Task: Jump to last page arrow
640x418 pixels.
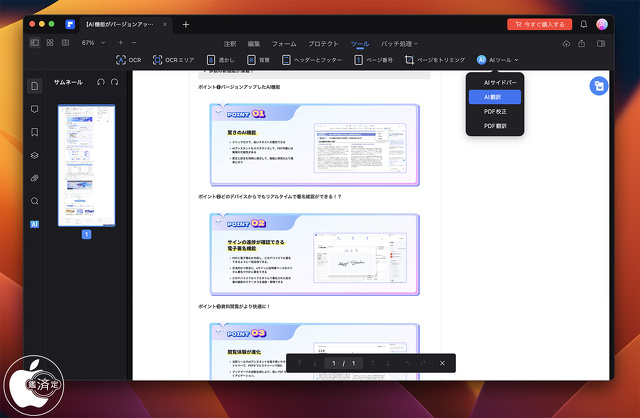Action: click(x=315, y=363)
